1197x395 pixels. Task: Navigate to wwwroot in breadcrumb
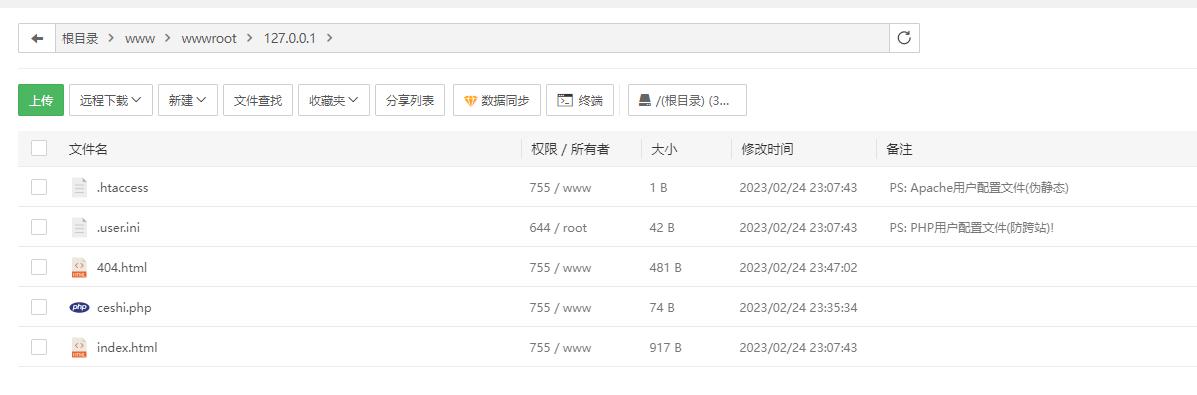click(209, 38)
